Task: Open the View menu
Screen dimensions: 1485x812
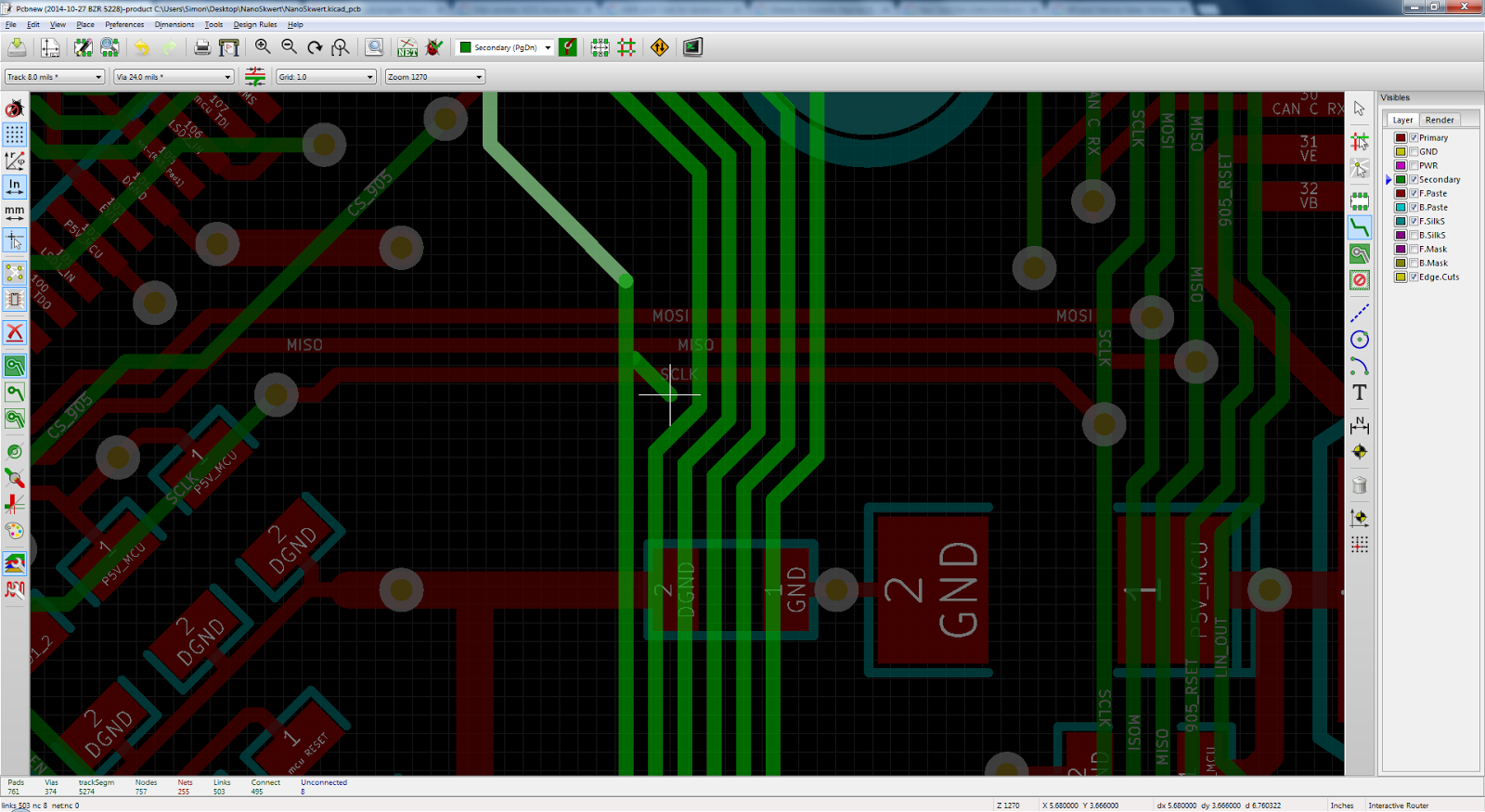Action: [x=58, y=25]
